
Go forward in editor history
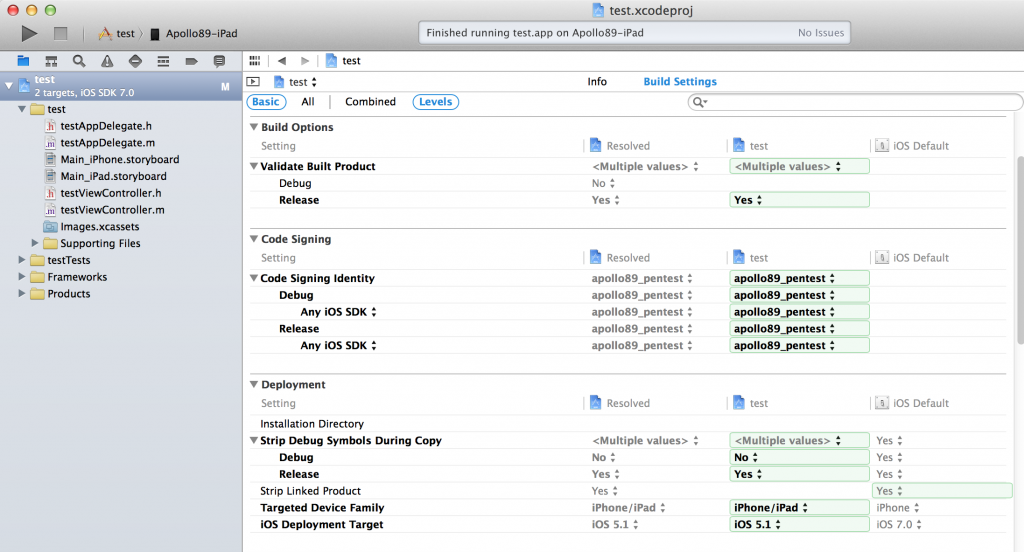pos(304,61)
